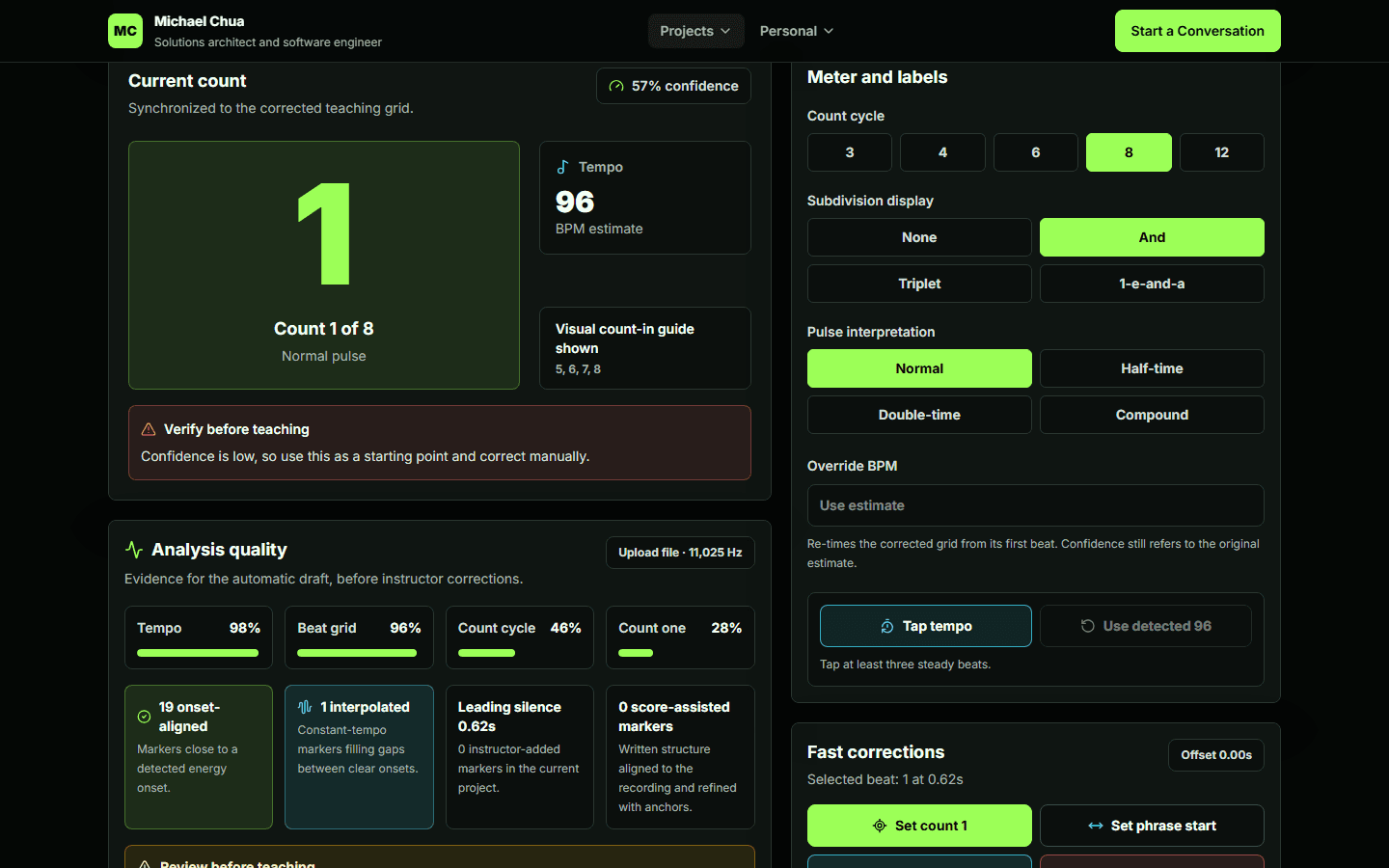1389x868 pixels.
Task: Click Start a Conversation button
Action: point(1198,31)
